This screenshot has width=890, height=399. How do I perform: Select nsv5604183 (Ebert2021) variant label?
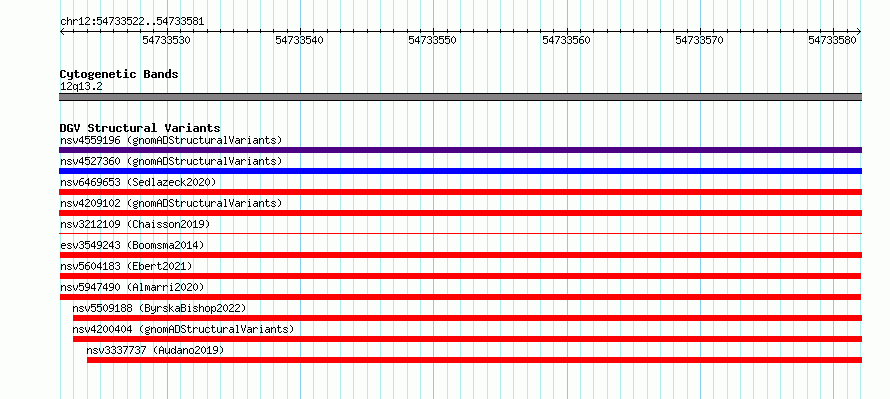126,266
